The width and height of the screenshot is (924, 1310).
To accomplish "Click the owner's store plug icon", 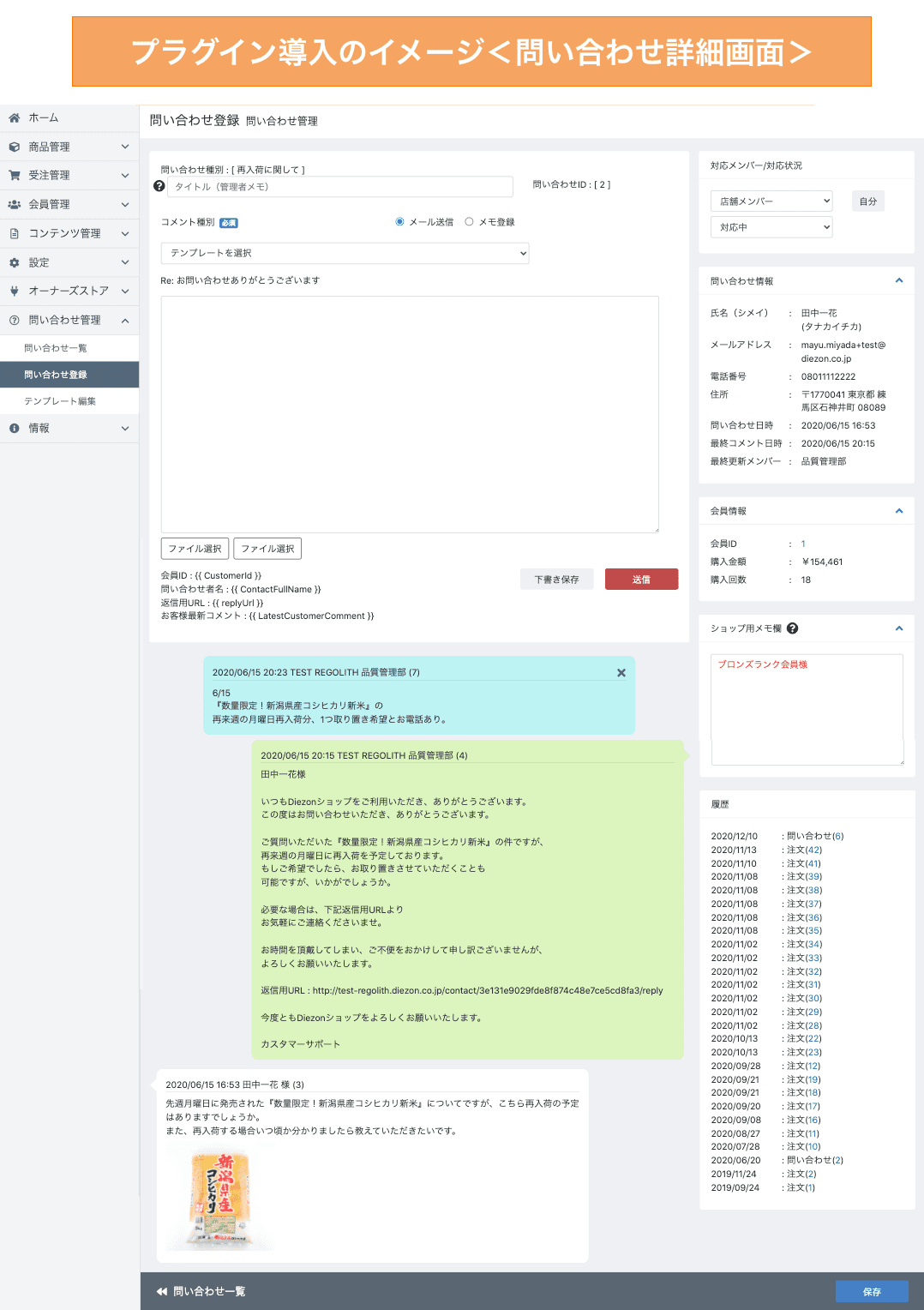I will tap(15, 291).
